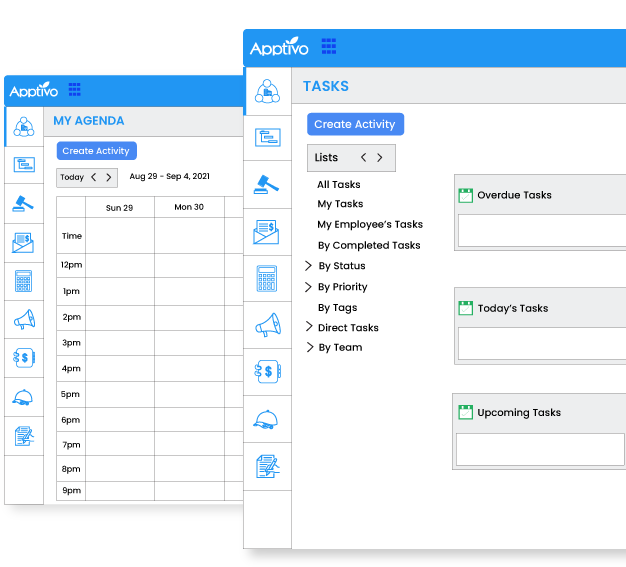Click the TASKS page title
This screenshot has height=567, width=626.
[326, 86]
